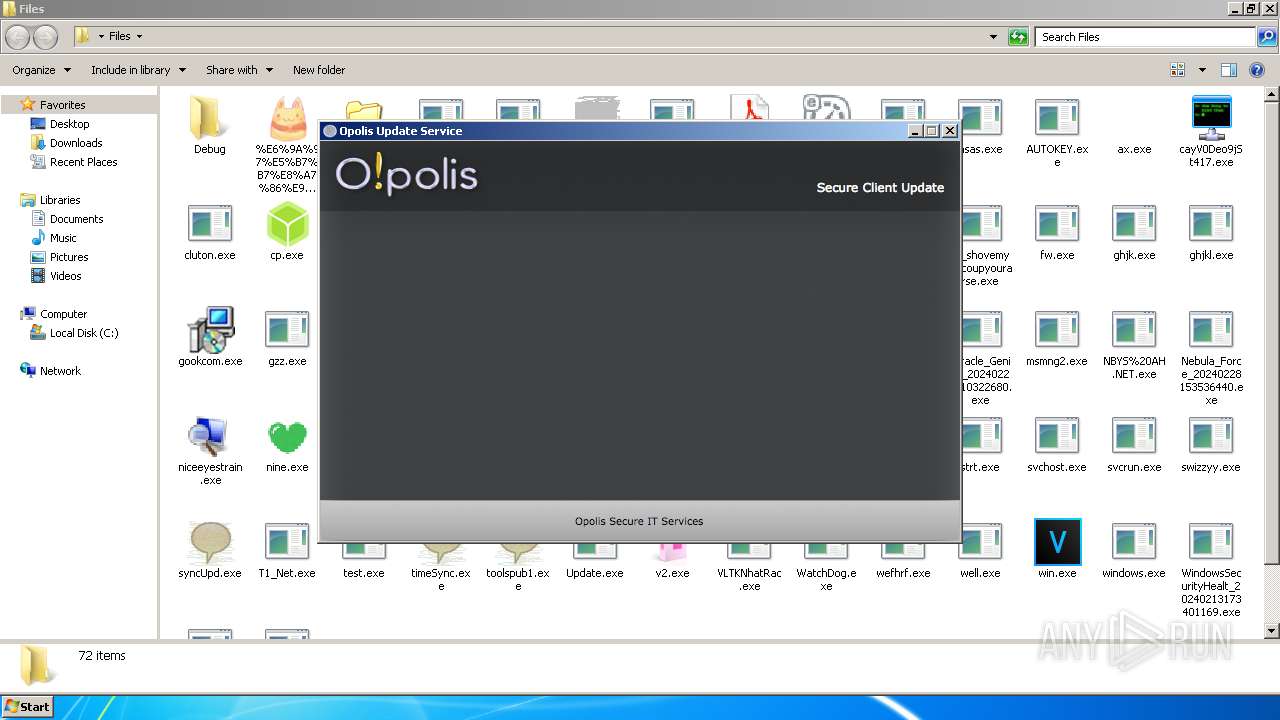This screenshot has width=1280, height=720.
Task: Select the cat icon file with encoded name
Action: coord(287,119)
